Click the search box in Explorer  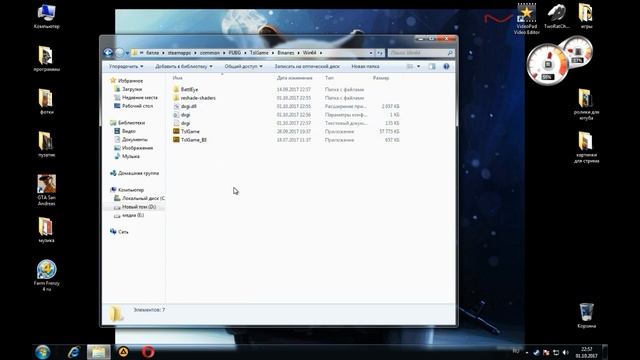pos(420,53)
